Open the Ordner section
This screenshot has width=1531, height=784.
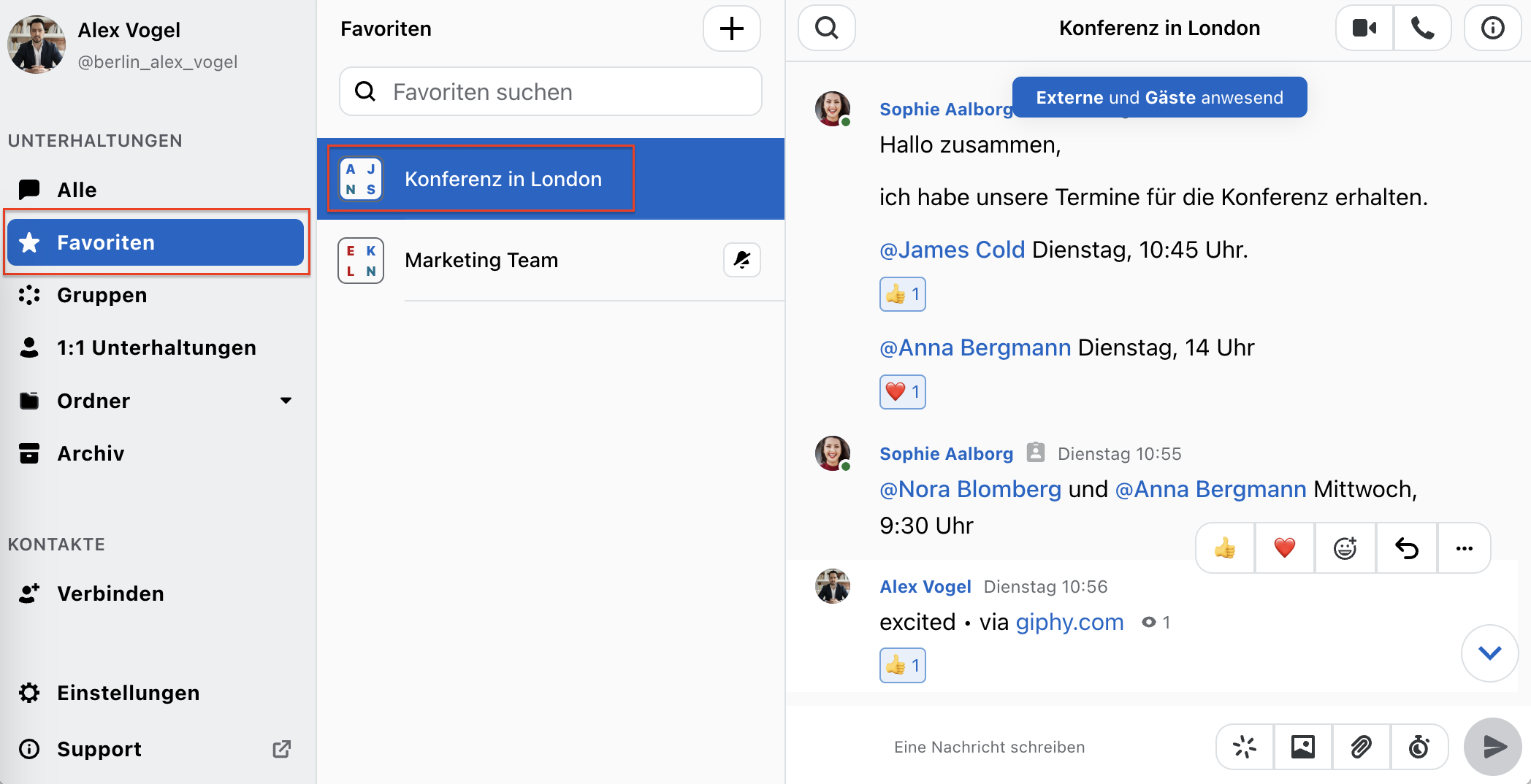point(156,401)
